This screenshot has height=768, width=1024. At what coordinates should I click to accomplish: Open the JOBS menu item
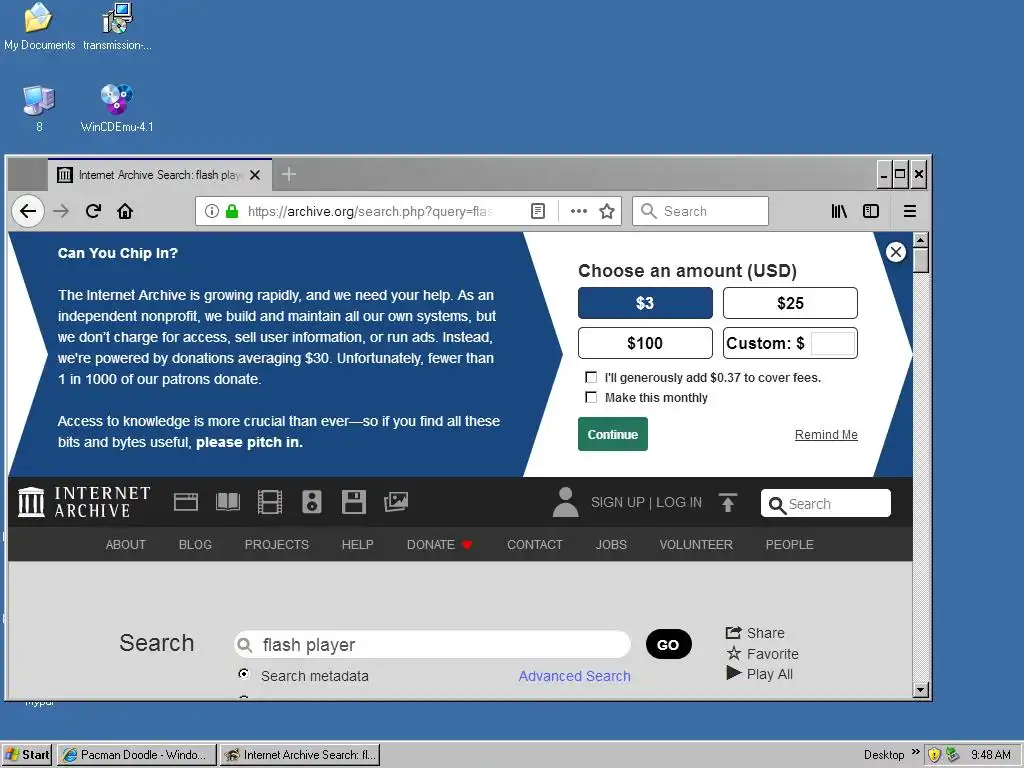611,545
